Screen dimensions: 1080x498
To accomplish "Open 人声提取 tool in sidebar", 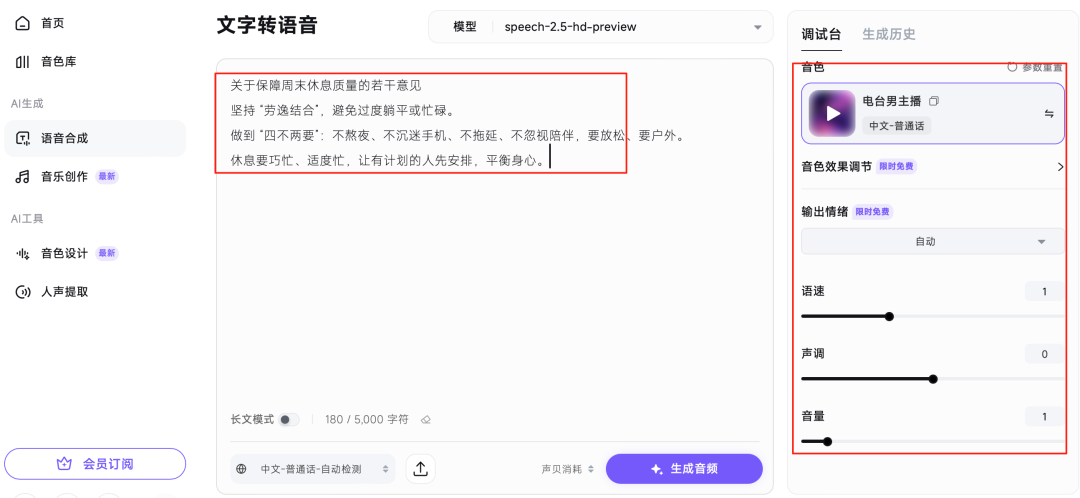I will coord(64,292).
